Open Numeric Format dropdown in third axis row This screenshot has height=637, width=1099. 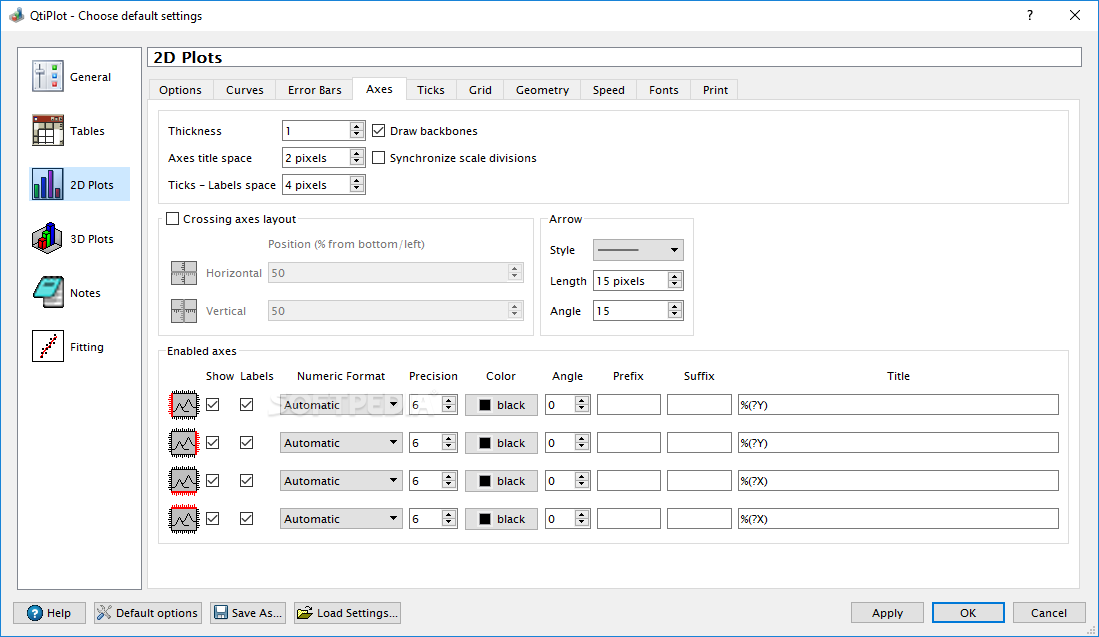coord(341,480)
